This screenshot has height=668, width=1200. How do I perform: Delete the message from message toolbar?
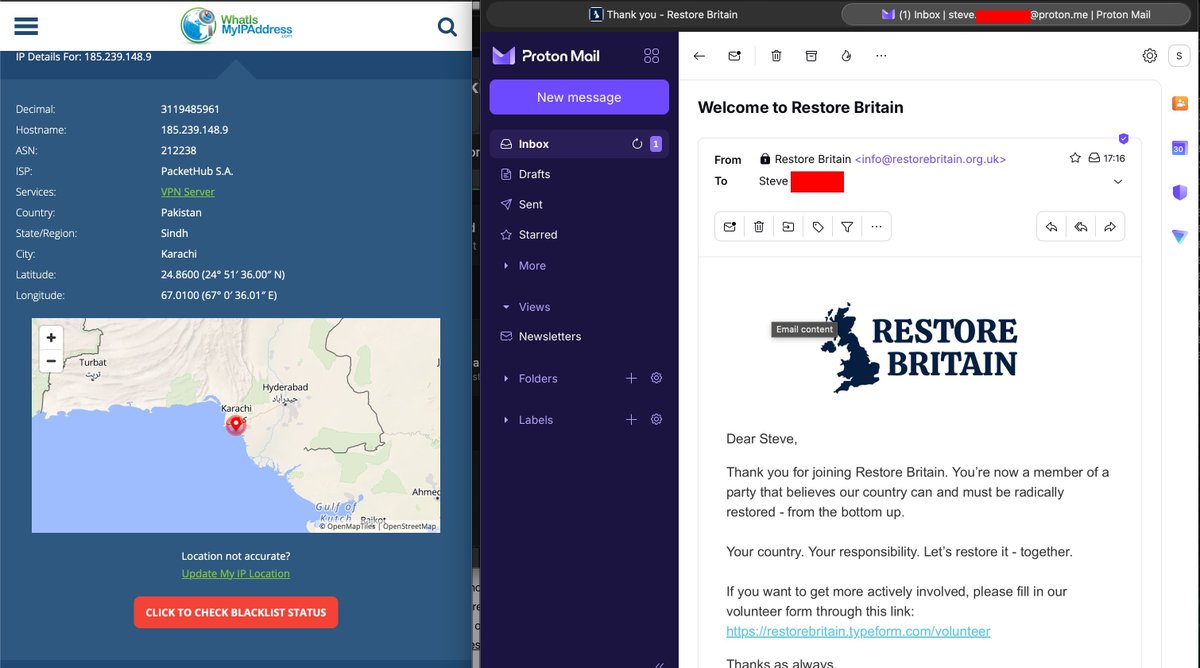759,227
